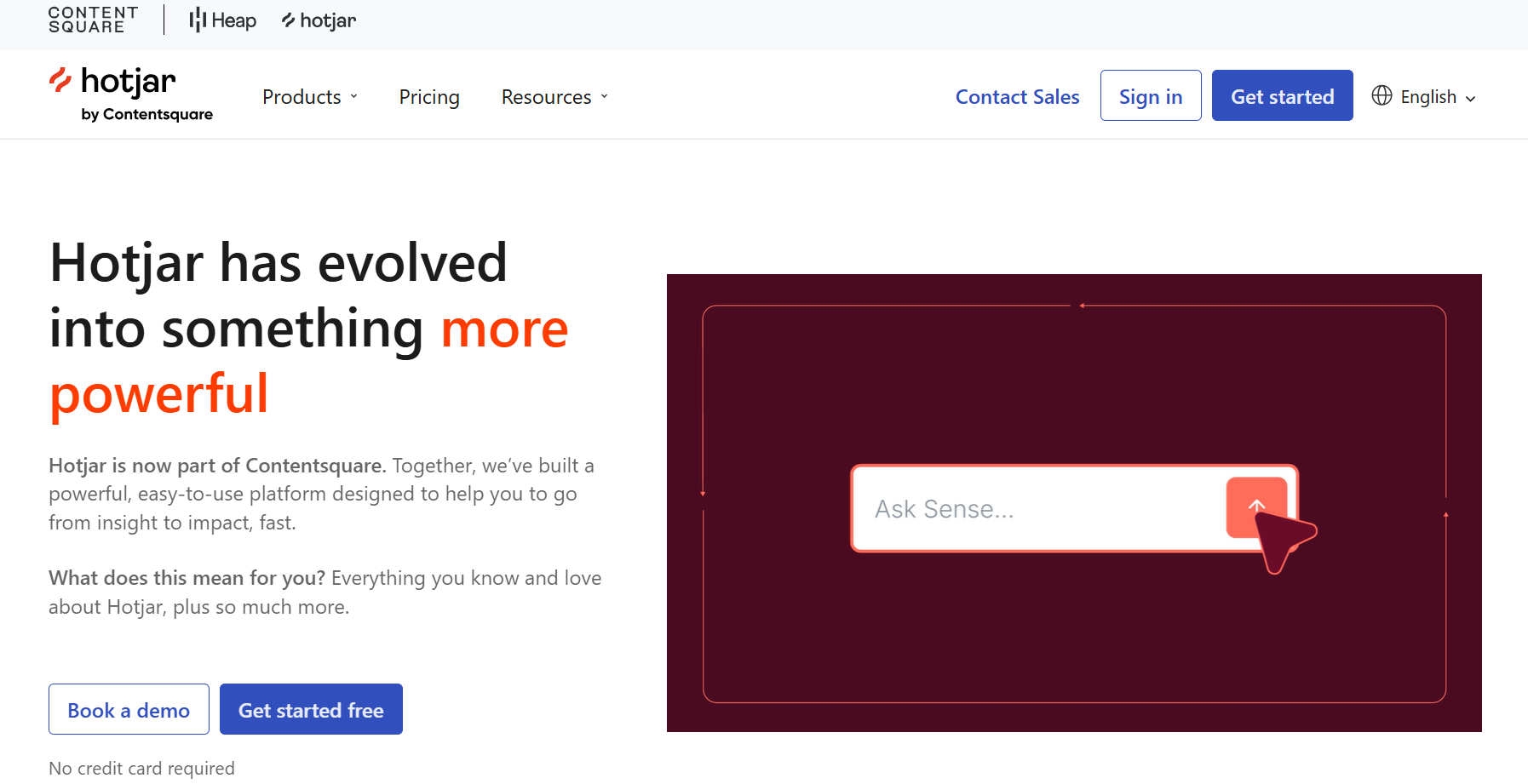This screenshot has height=784, width=1528.
Task: Go to the Pricing page
Action: [429, 97]
